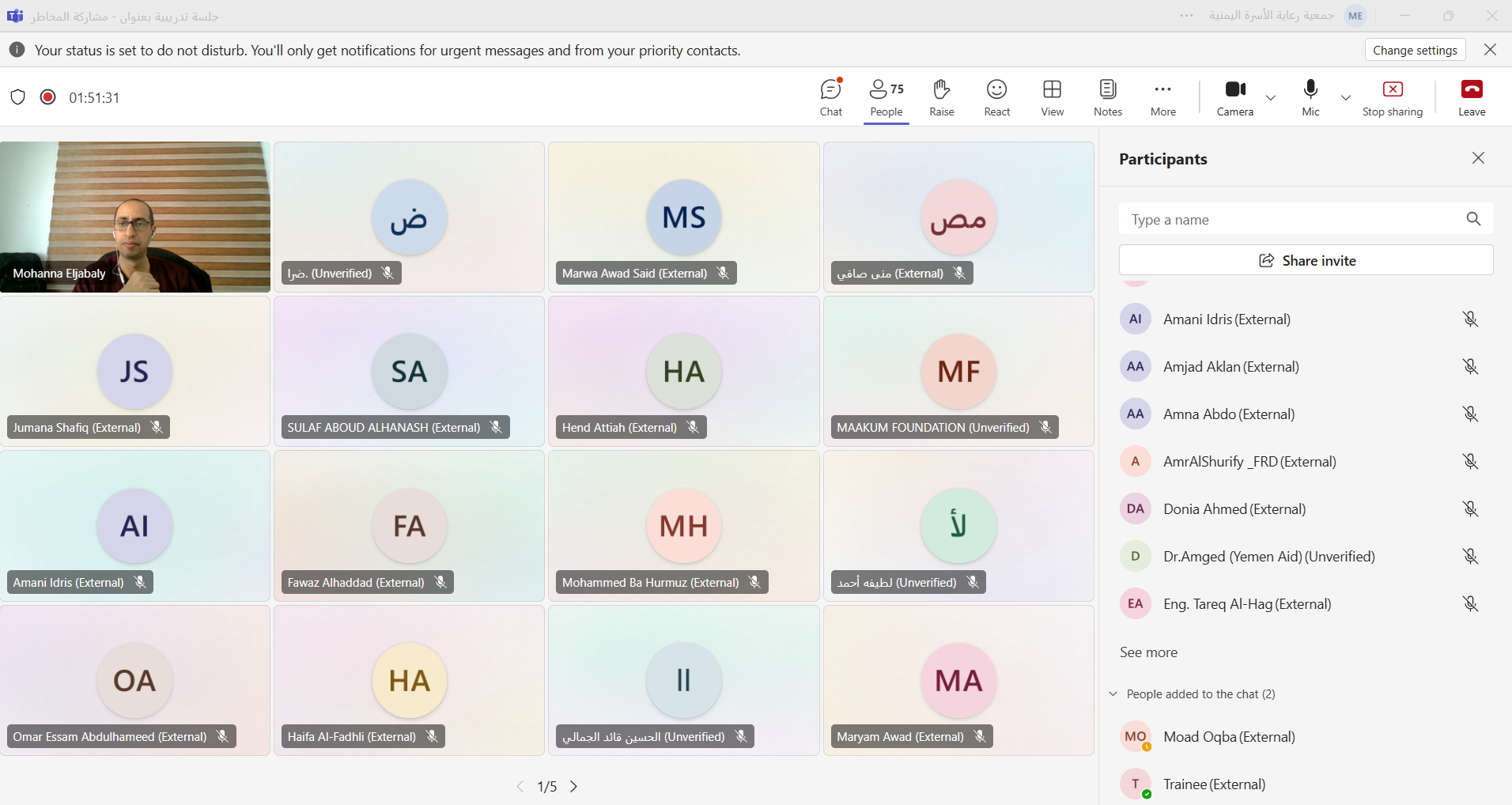Image resolution: width=1512 pixels, height=805 pixels.
Task: Open the View layout options
Action: click(1052, 97)
